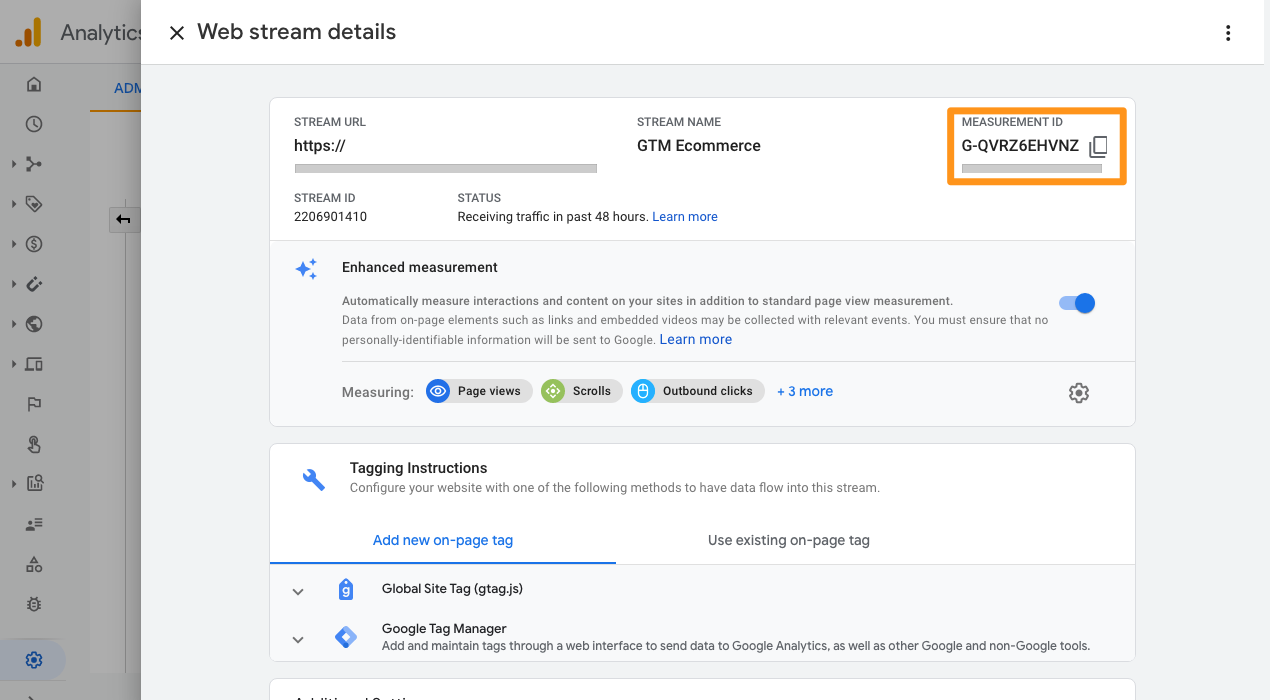The width and height of the screenshot is (1270, 700).
Task: Click the Audiences person-list icon in sidebar
Action: pyautogui.click(x=34, y=524)
